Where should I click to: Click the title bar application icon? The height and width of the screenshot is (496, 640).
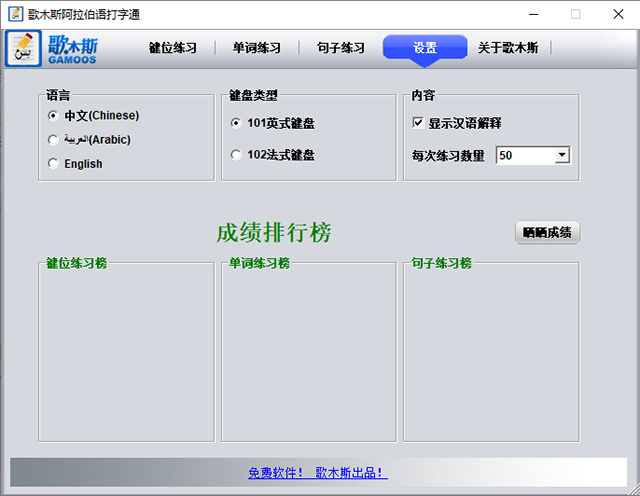[16, 14]
